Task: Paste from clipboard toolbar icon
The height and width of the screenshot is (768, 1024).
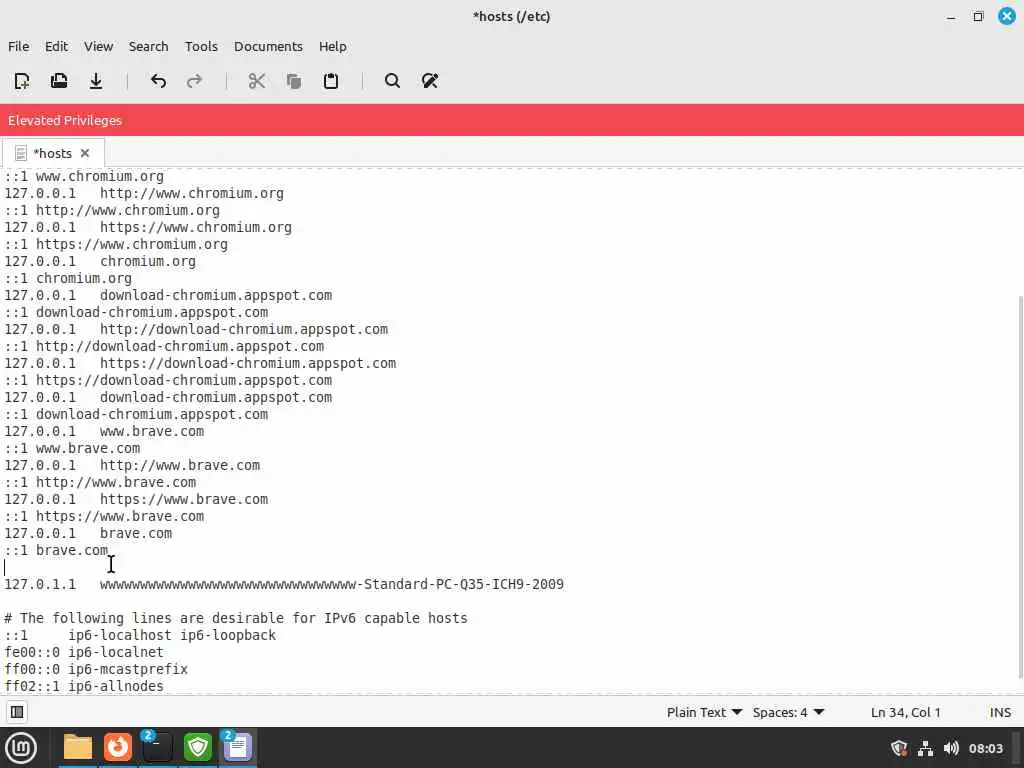Action: pos(331,81)
